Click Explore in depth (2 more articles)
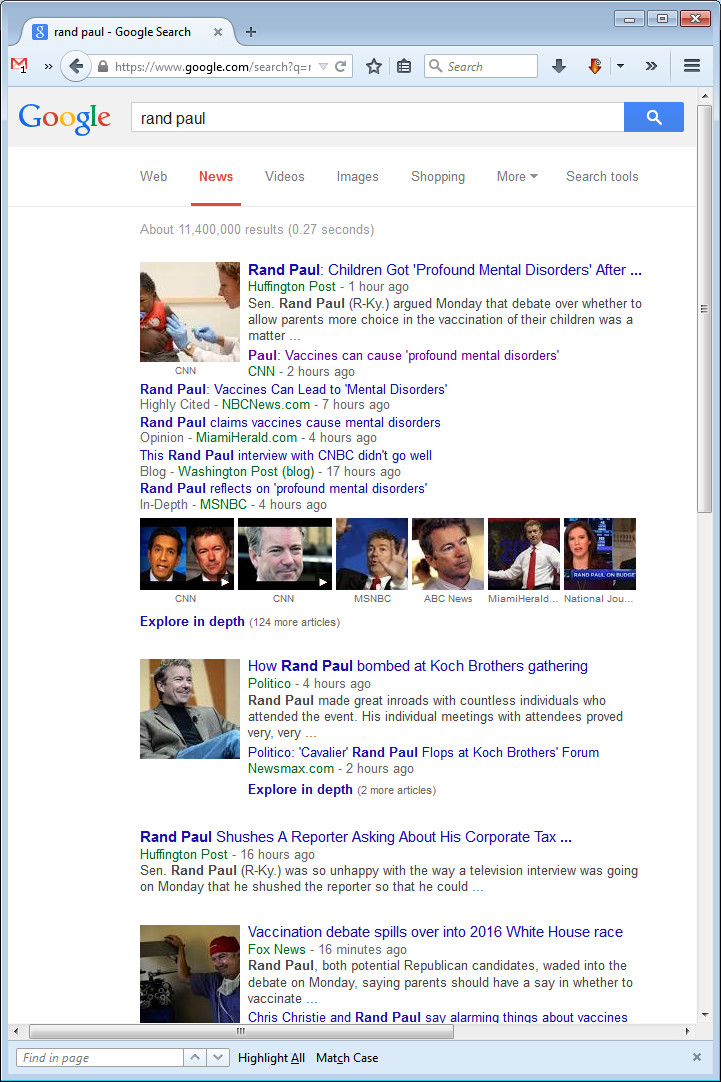This screenshot has width=721, height=1082. click(x=300, y=789)
